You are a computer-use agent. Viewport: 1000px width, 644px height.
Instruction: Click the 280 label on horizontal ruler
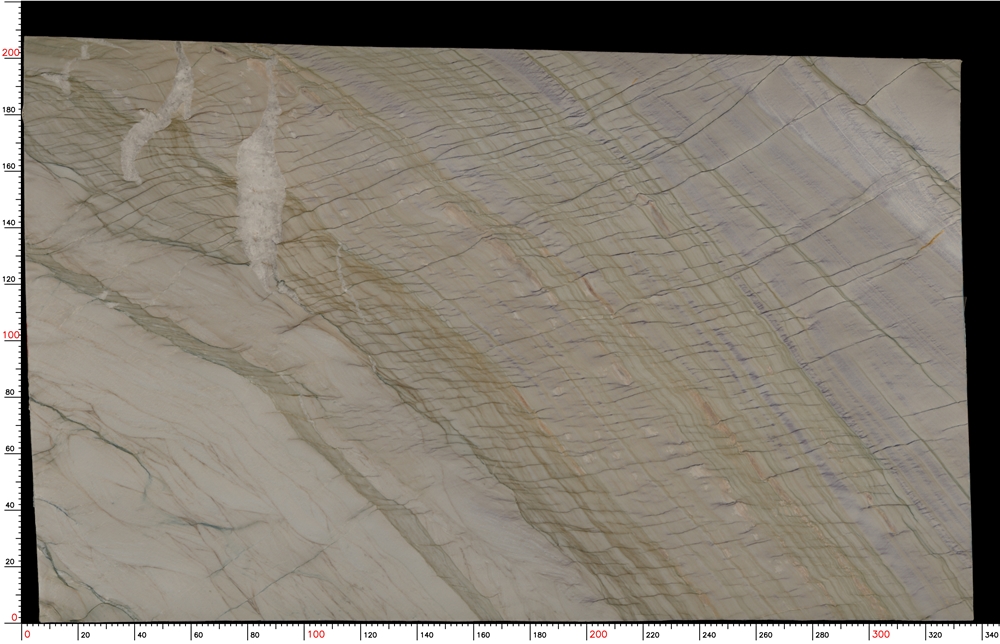pos(822,635)
